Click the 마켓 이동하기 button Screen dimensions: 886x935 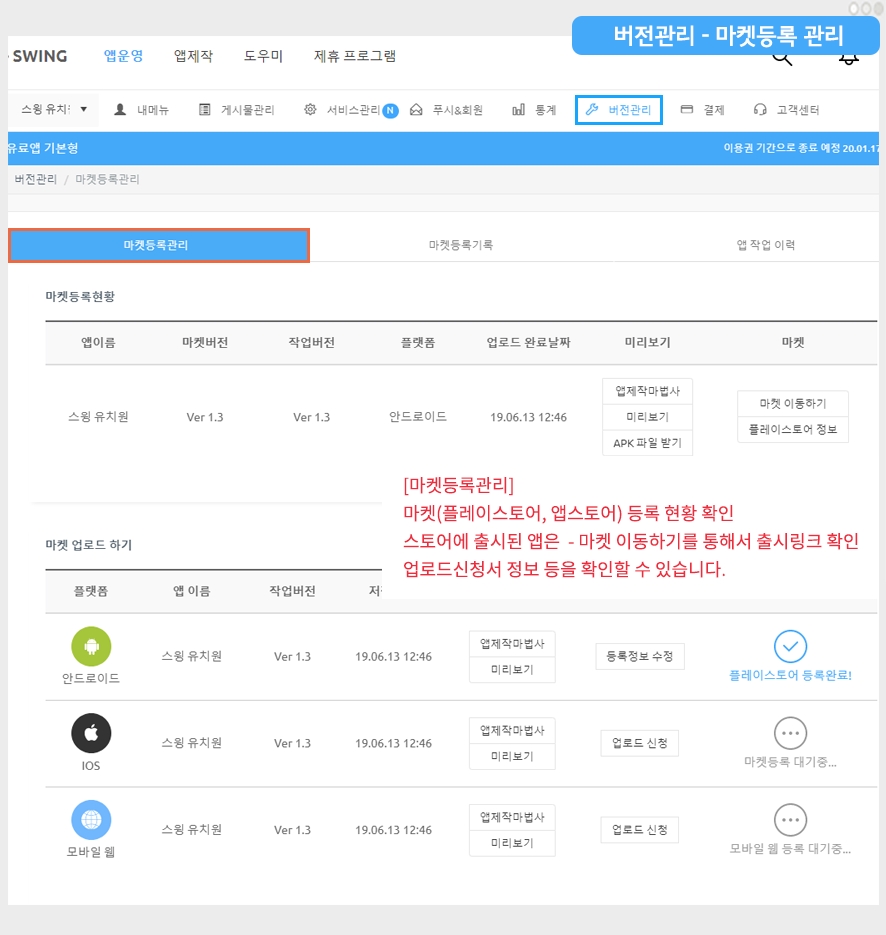pos(792,403)
